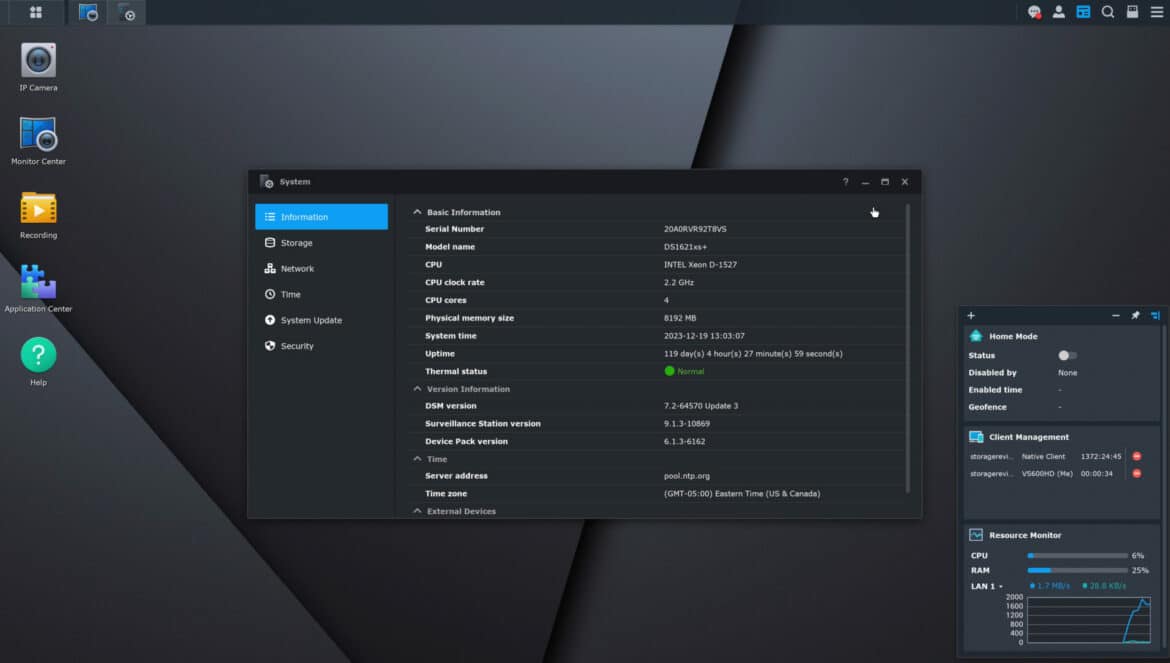Open the search magnifier icon

1108,12
